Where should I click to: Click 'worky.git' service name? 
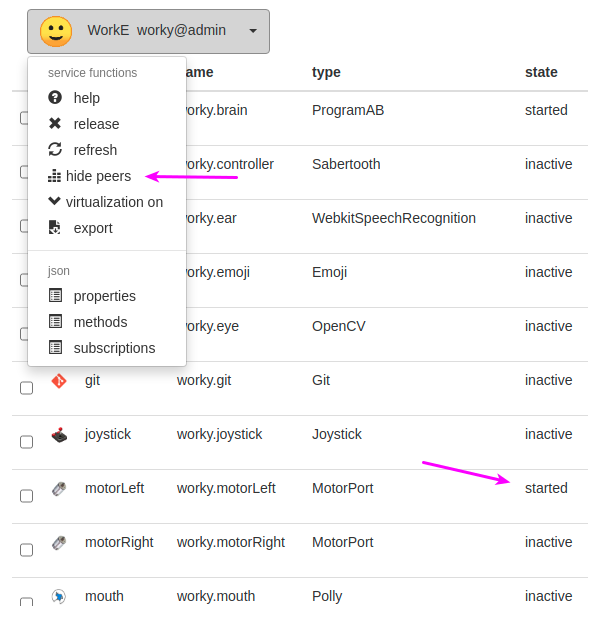pos(204,381)
